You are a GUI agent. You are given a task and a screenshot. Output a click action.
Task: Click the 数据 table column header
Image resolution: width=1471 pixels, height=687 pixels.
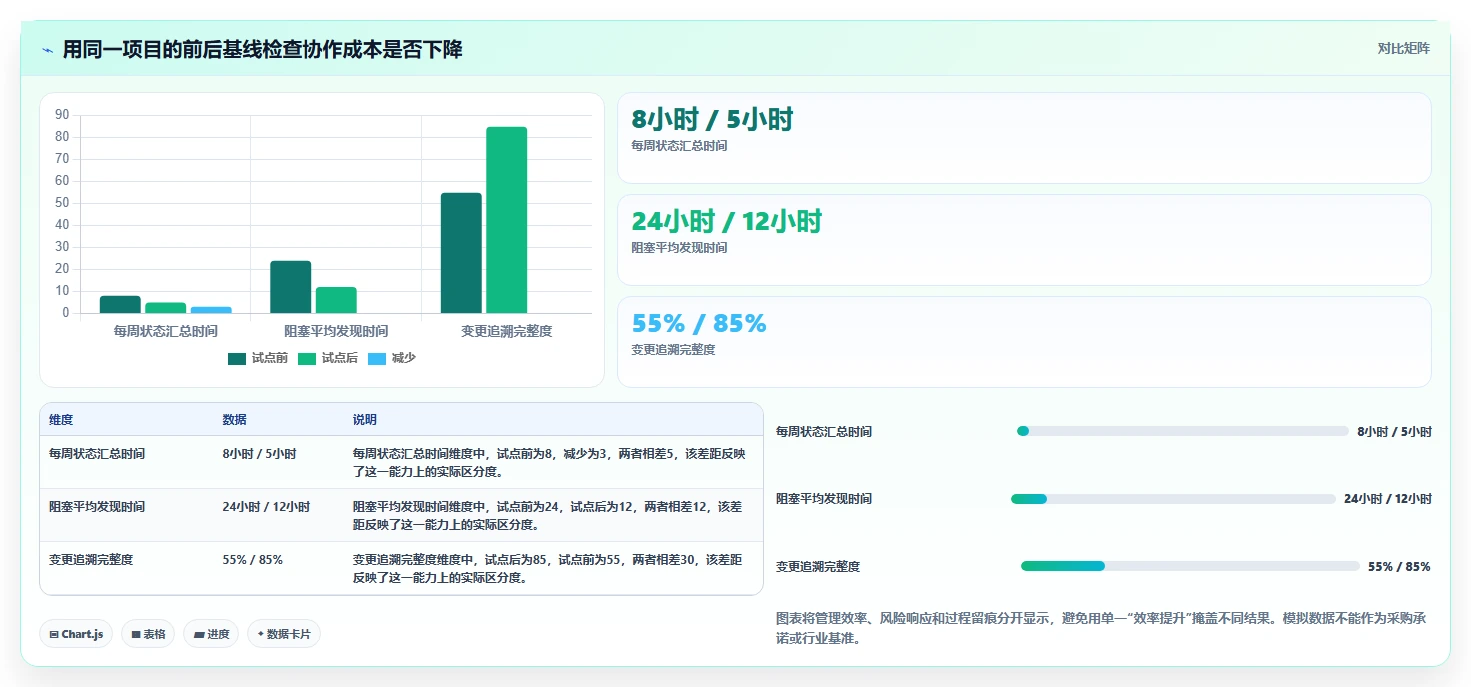click(234, 420)
